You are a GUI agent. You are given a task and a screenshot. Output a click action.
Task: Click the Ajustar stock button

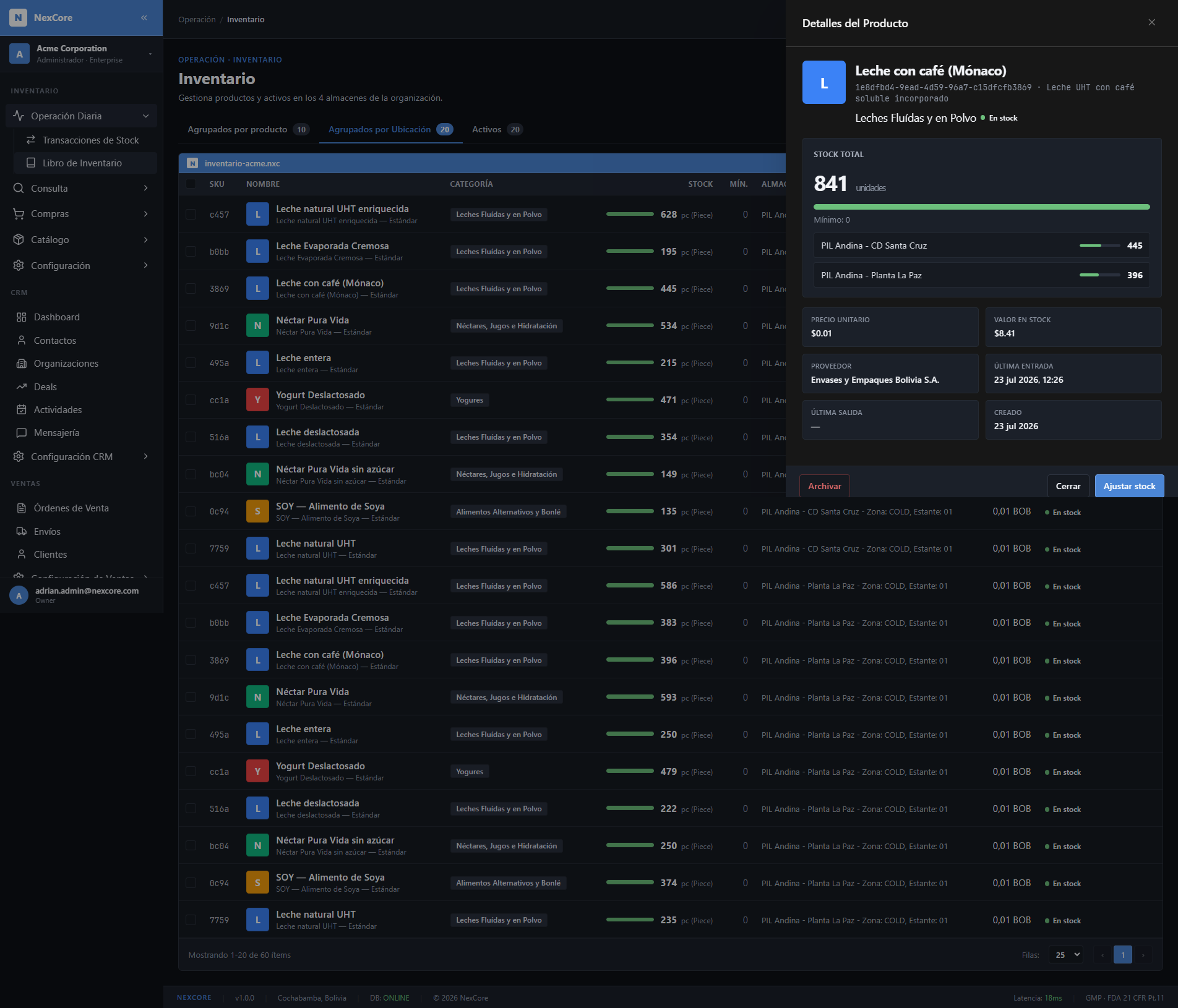tap(1129, 486)
